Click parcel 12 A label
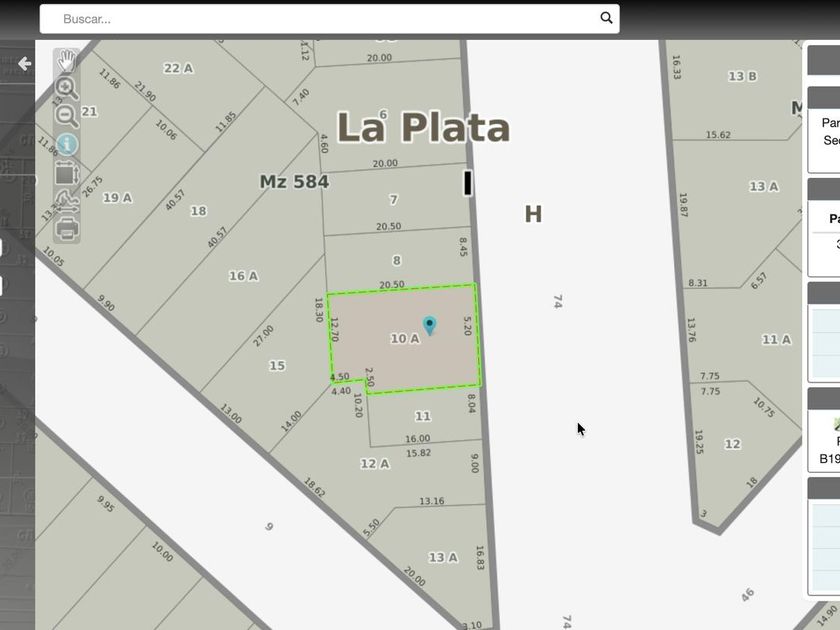 (374, 464)
